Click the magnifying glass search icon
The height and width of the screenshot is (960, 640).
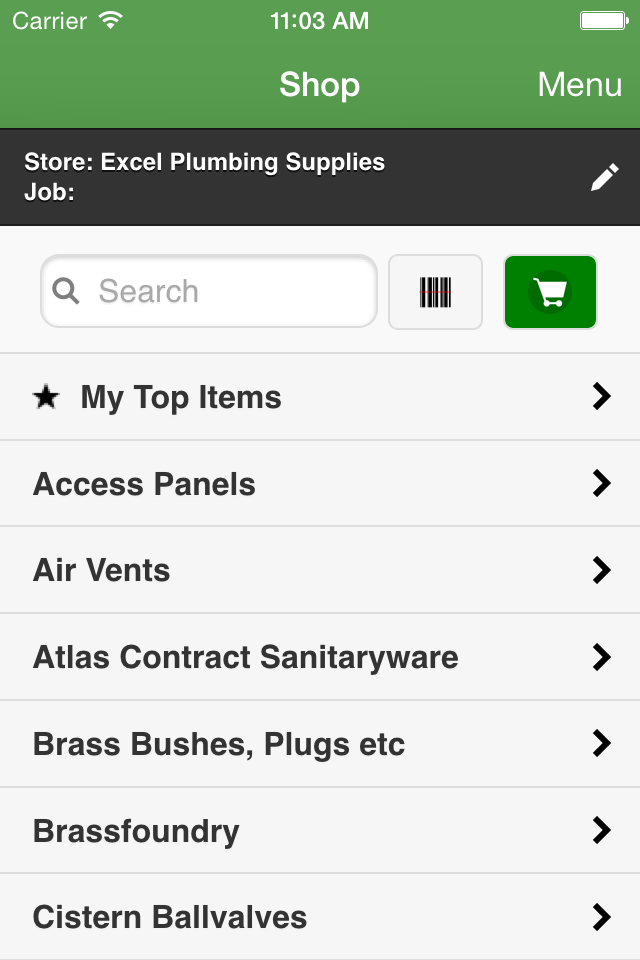coord(66,291)
